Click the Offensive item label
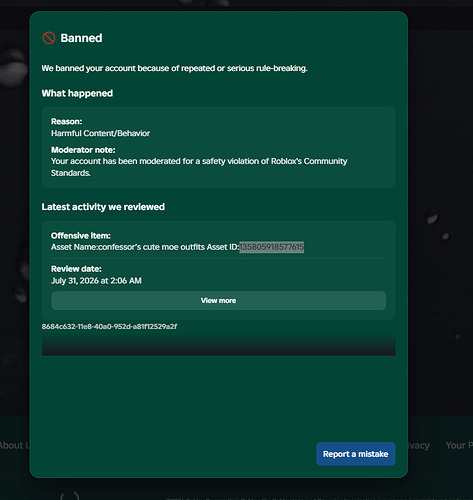Image resolution: width=473 pixels, height=500 pixels. coord(81,236)
